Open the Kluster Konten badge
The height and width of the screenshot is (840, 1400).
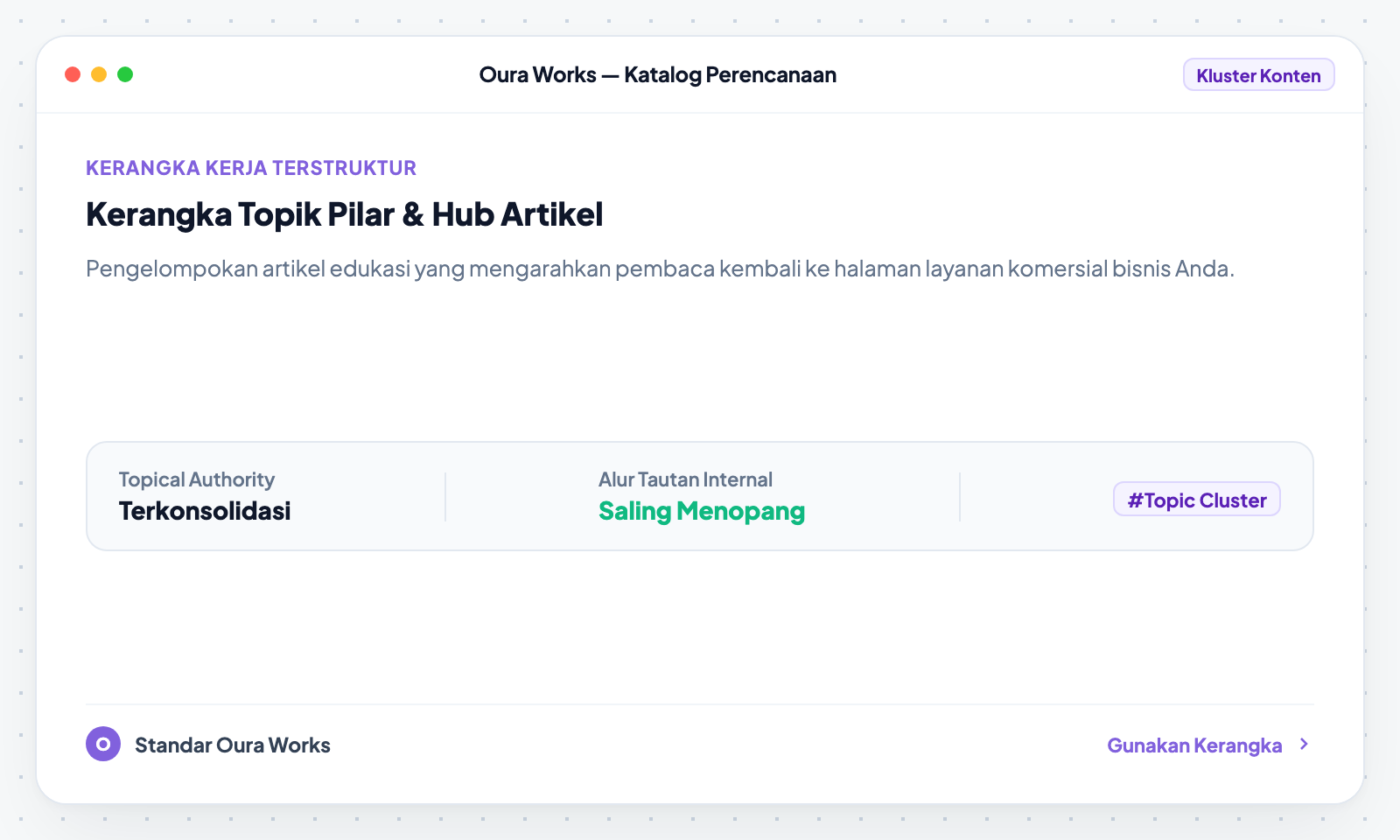[x=1258, y=75]
